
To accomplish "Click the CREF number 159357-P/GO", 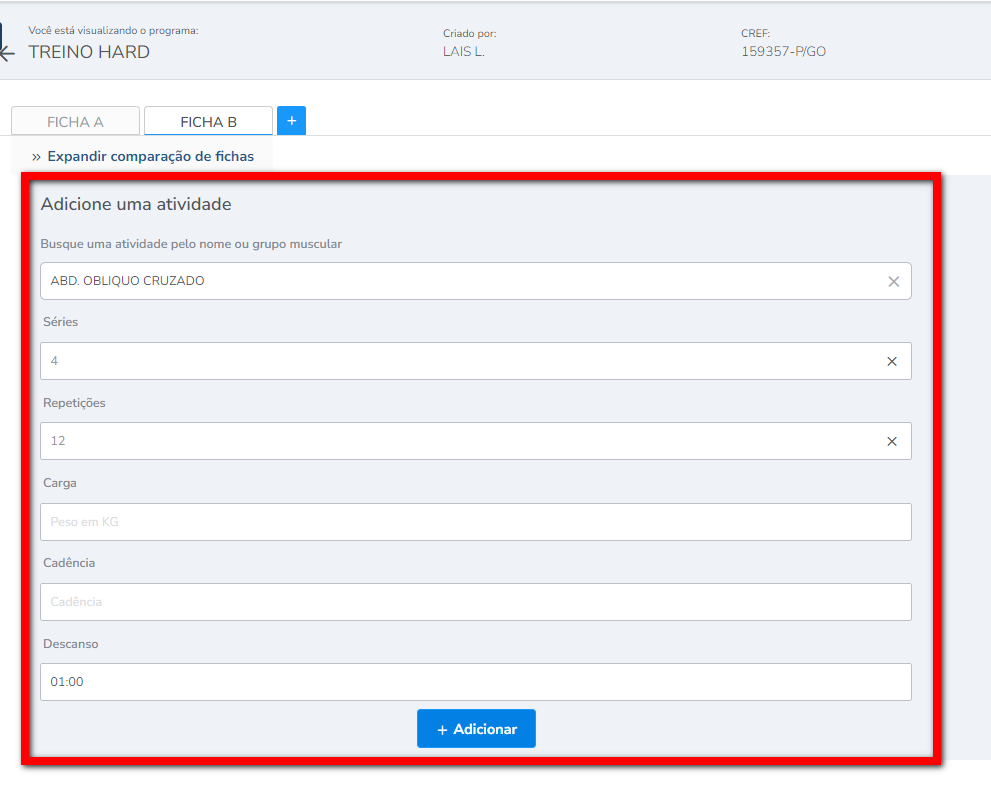I will pos(783,51).
